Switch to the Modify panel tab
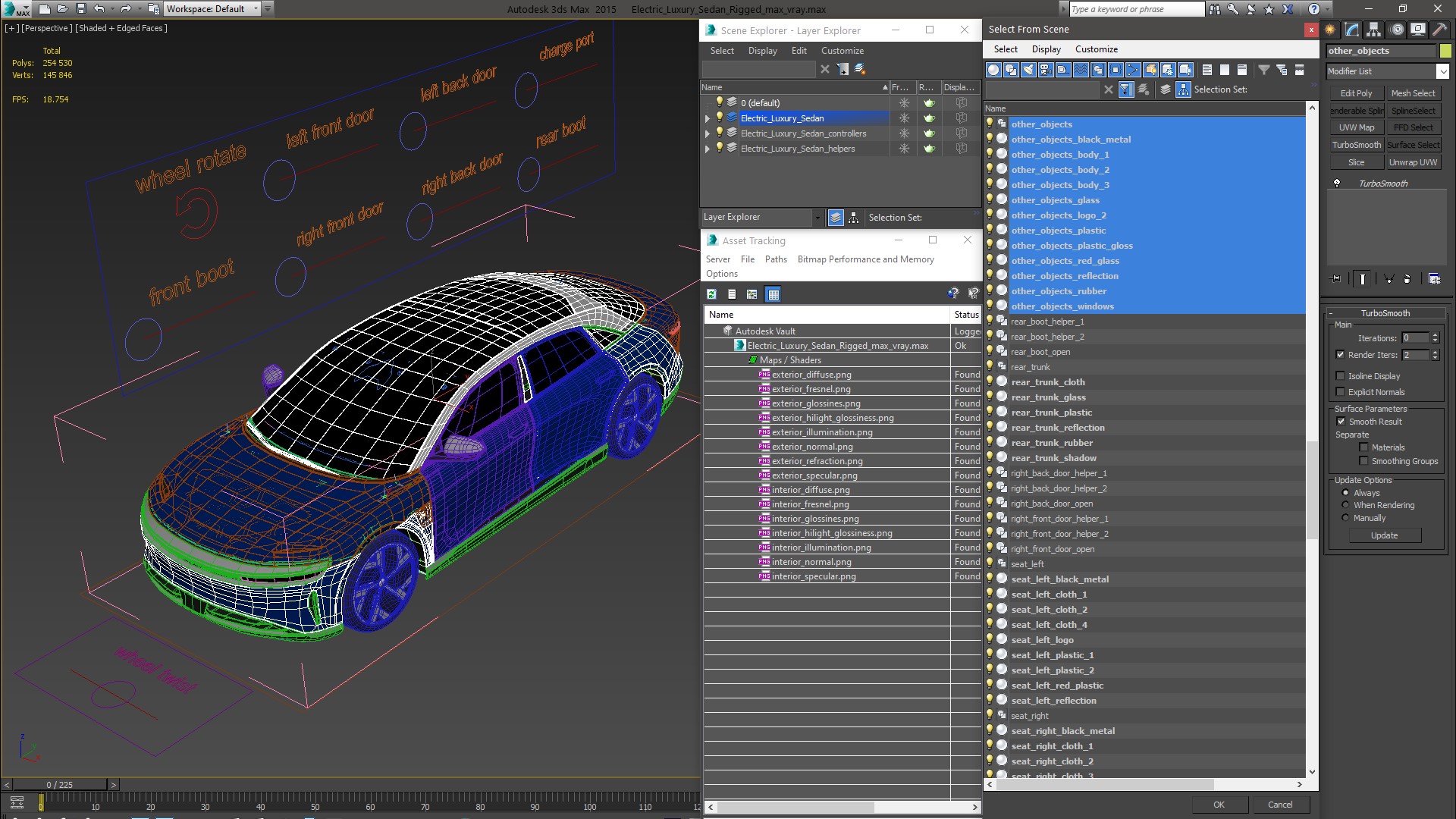This screenshot has height=819, width=1456. [x=1352, y=30]
